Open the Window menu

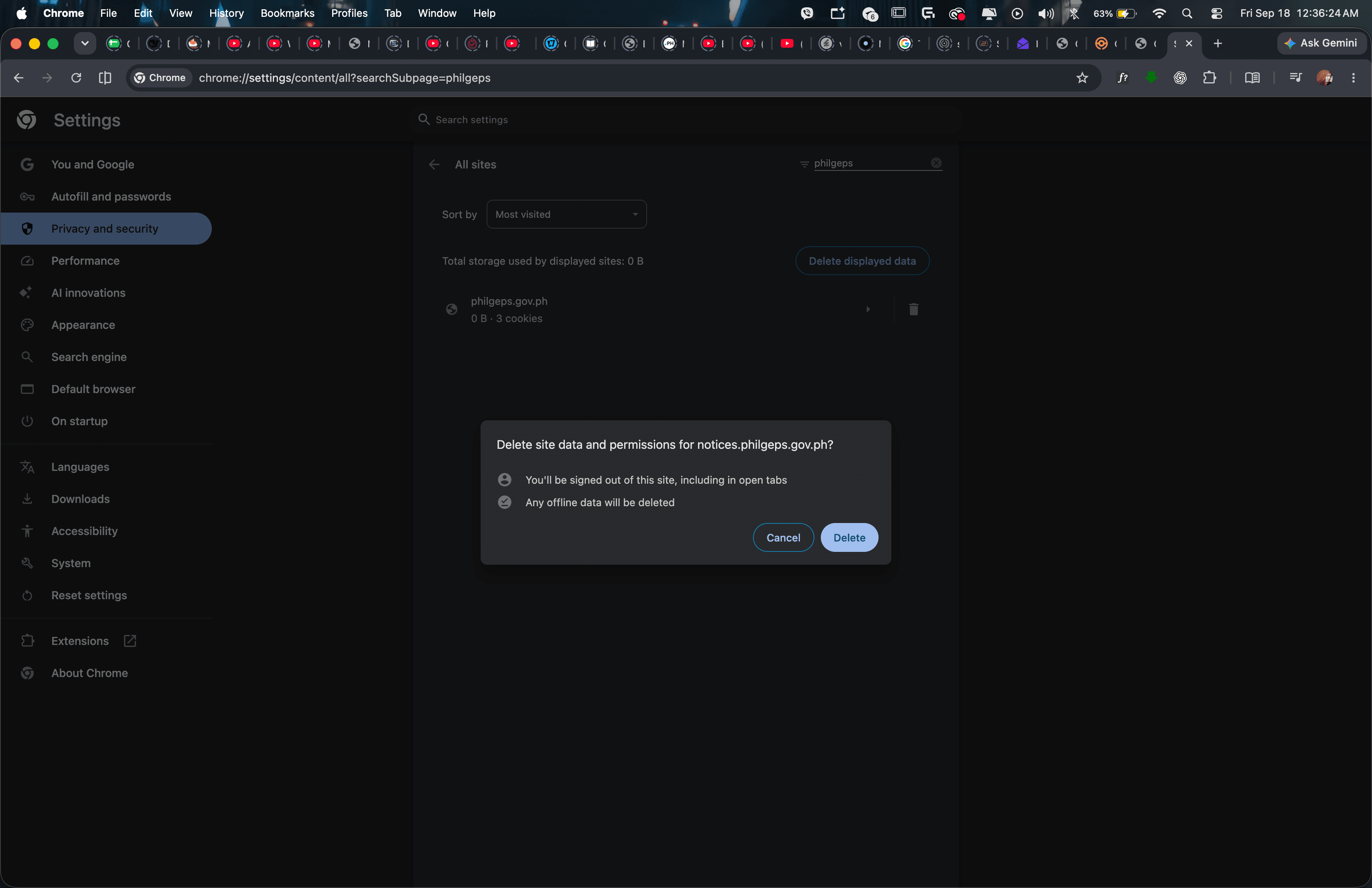coord(436,13)
